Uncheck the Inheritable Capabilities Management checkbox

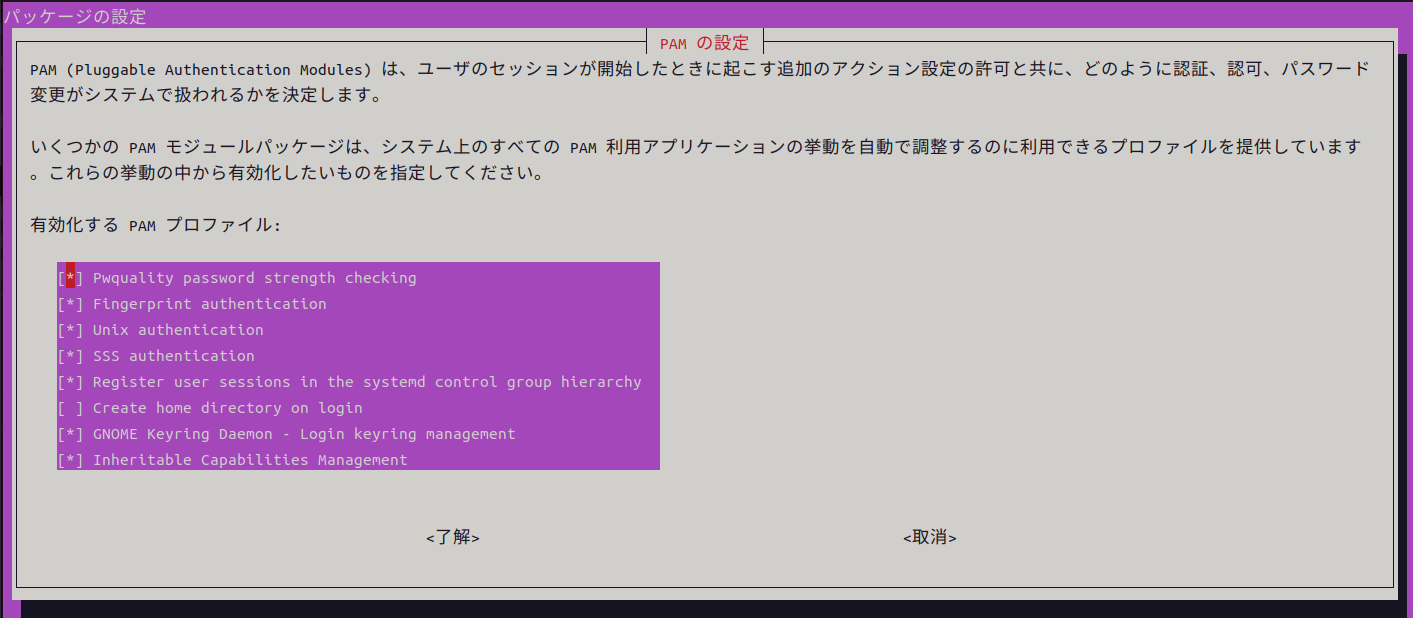(70, 460)
